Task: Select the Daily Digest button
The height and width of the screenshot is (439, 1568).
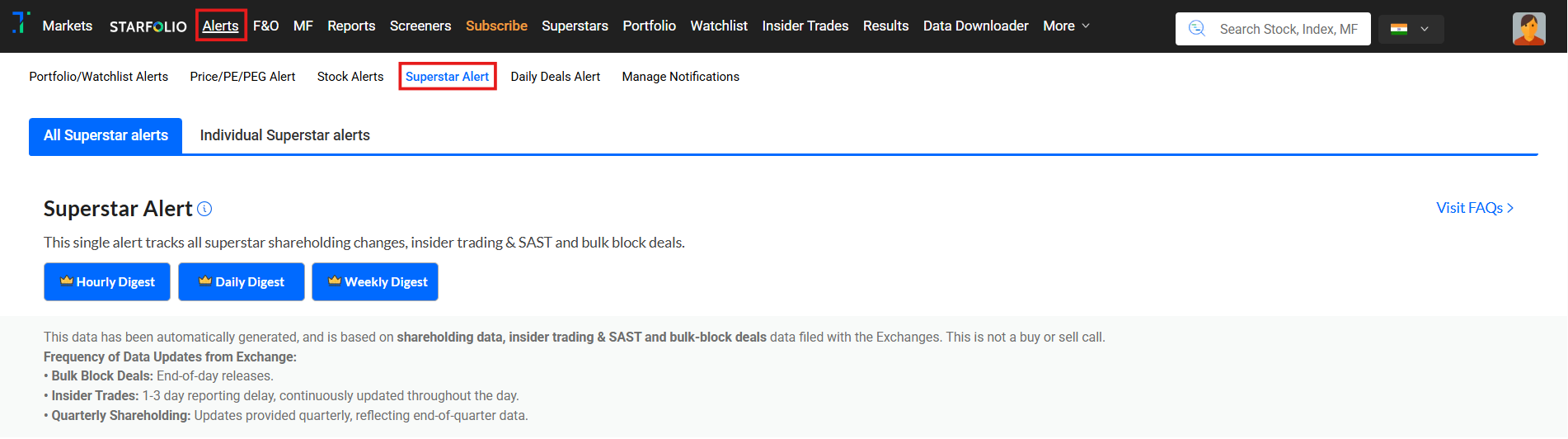Action: click(x=242, y=282)
